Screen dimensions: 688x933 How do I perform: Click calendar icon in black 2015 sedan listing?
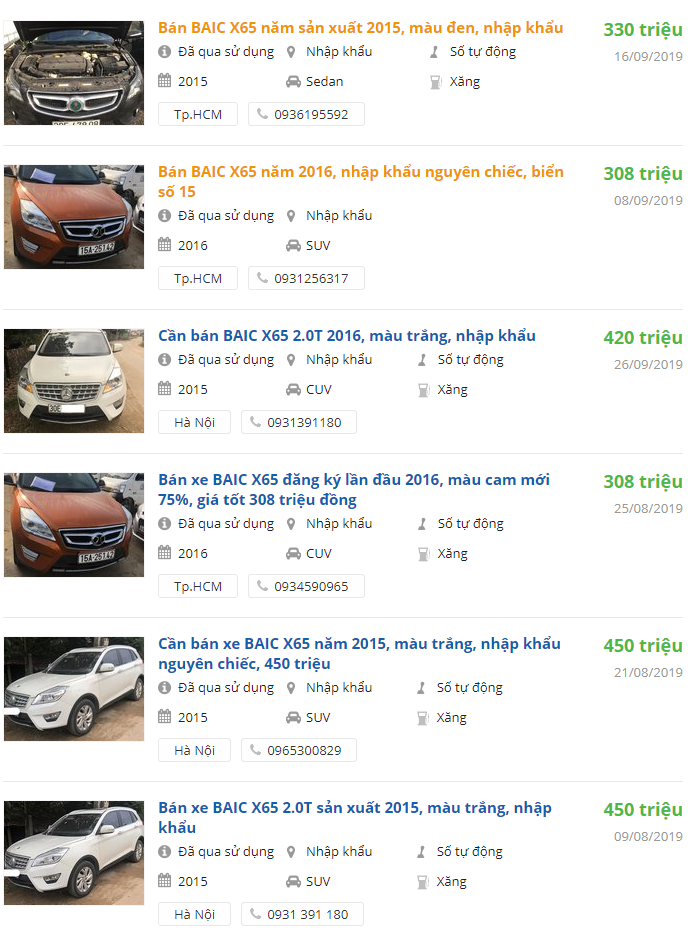[165, 81]
